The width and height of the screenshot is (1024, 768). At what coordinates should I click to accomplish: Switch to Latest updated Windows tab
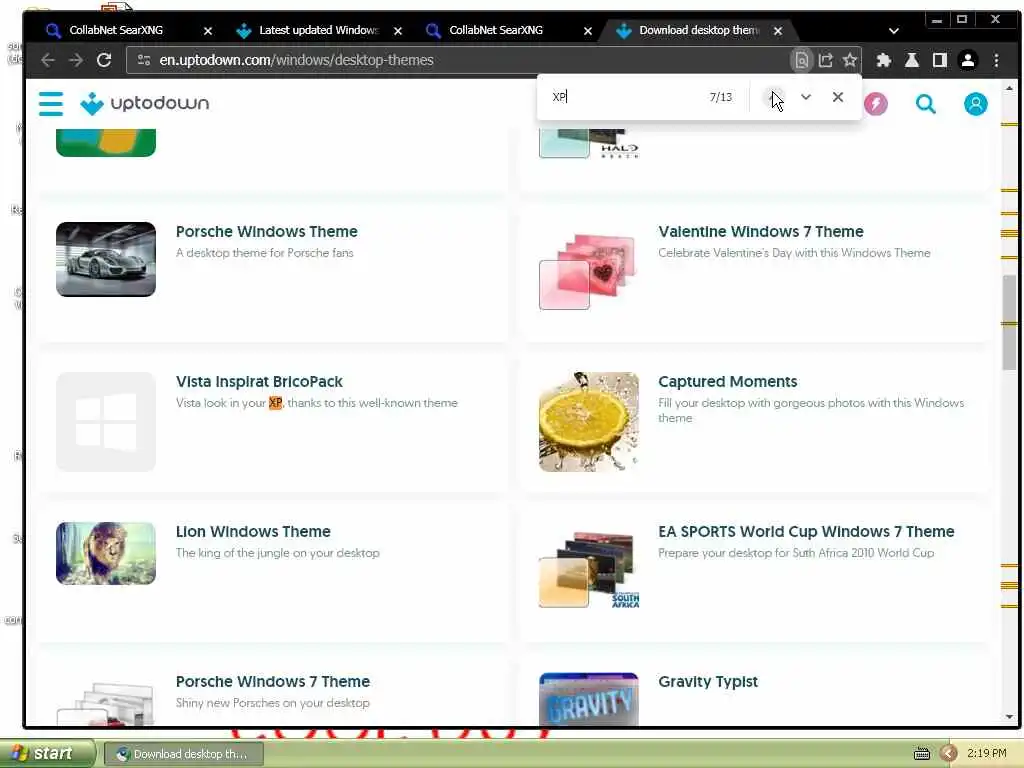[x=318, y=30]
